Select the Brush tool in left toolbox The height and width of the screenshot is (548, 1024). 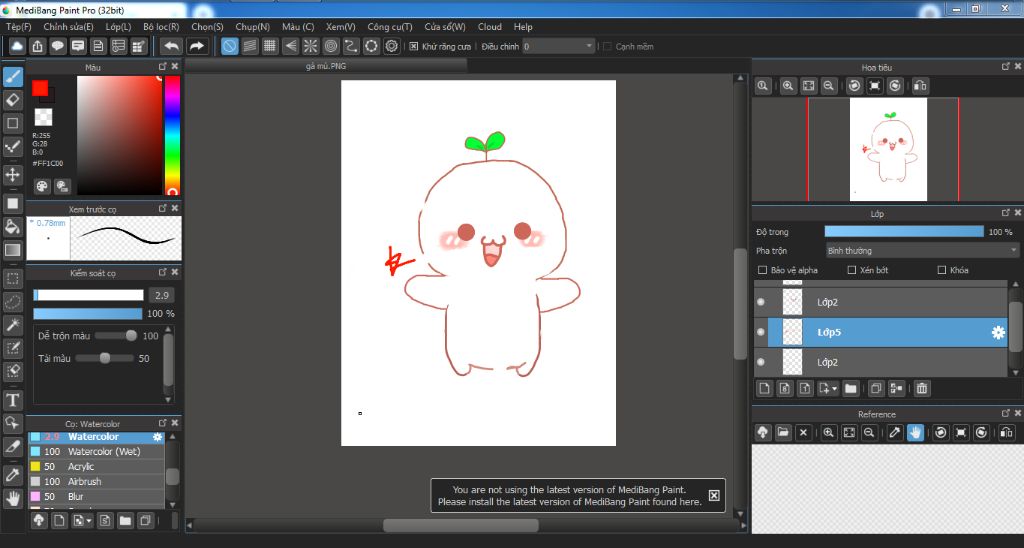pyautogui.click(x=12, y=77)
